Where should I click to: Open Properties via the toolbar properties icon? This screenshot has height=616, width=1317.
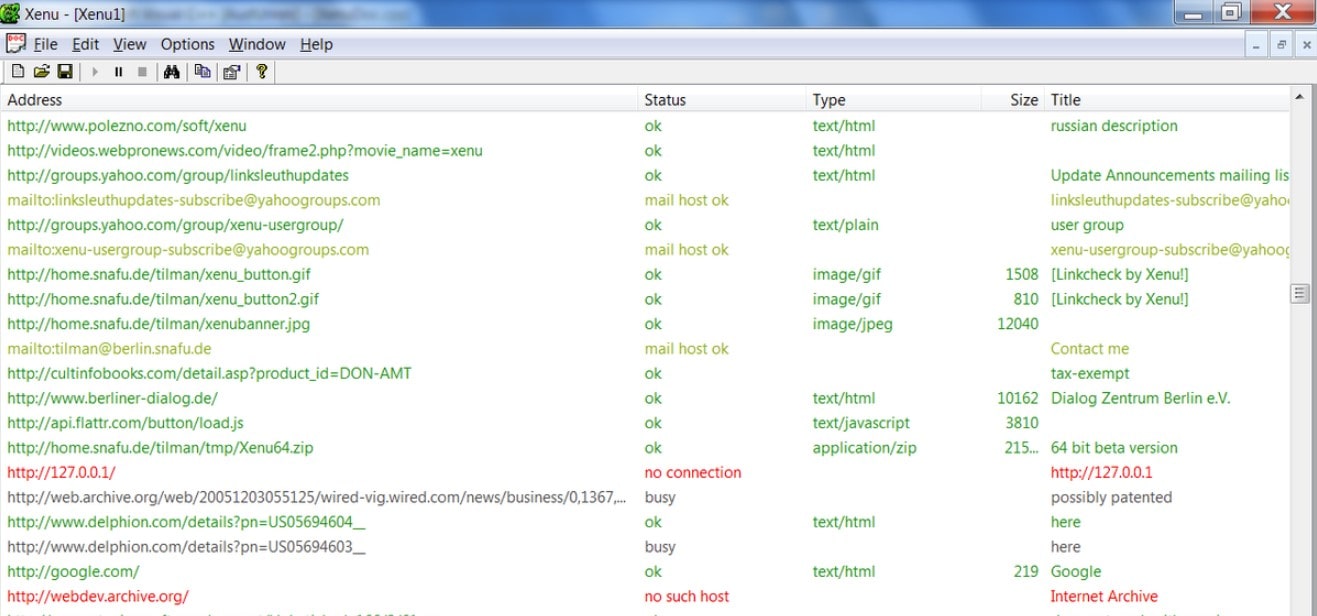tap(231, 72)
